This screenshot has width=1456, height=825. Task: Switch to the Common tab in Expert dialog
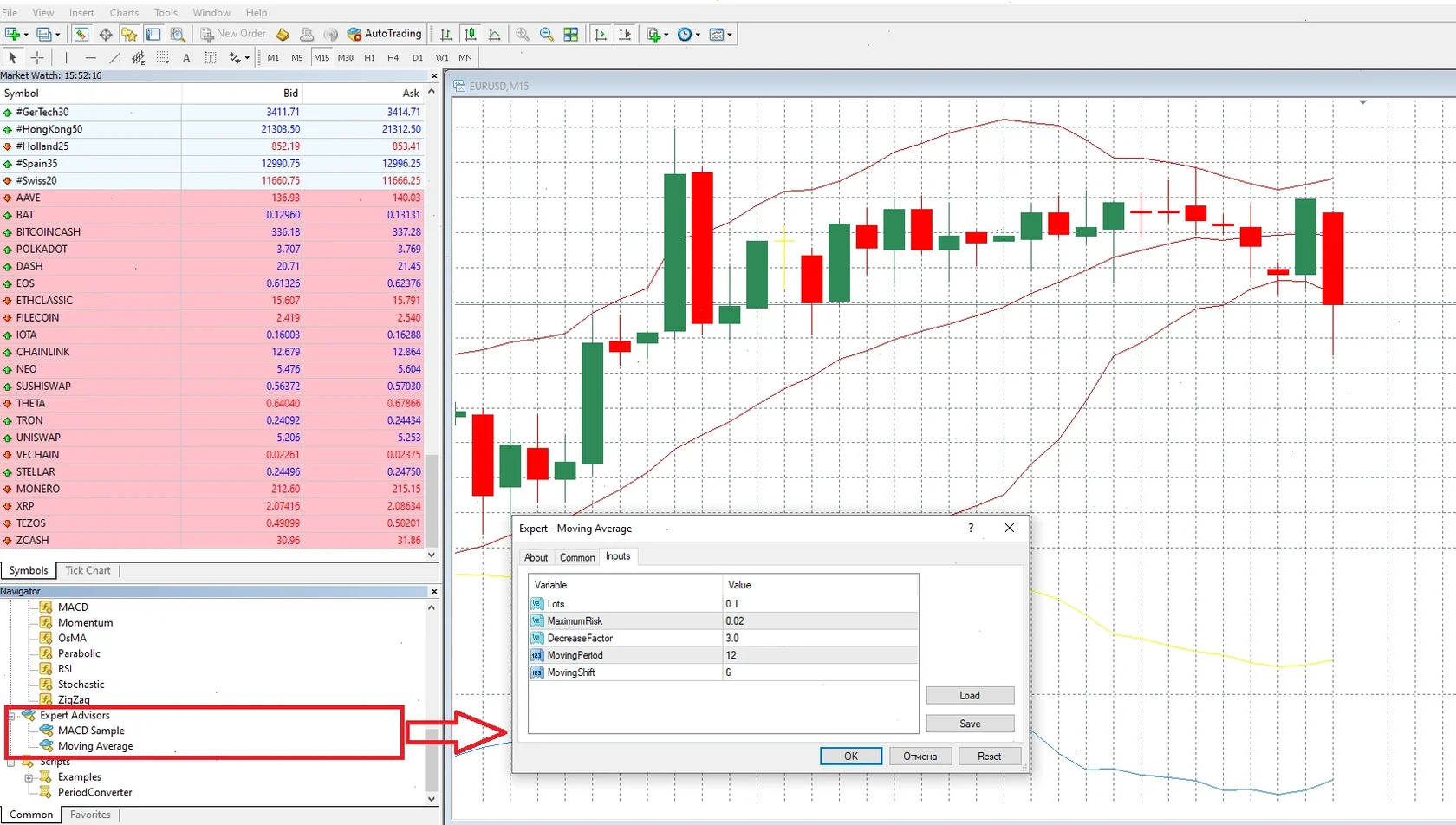coord(576,557)
